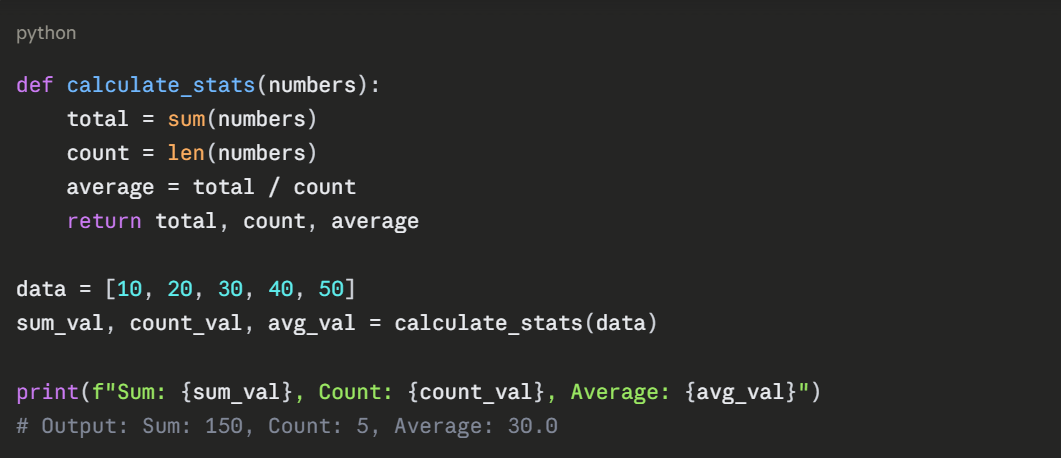
Task: Click calculate_stats in the function definition
Action: coord(161,85)
